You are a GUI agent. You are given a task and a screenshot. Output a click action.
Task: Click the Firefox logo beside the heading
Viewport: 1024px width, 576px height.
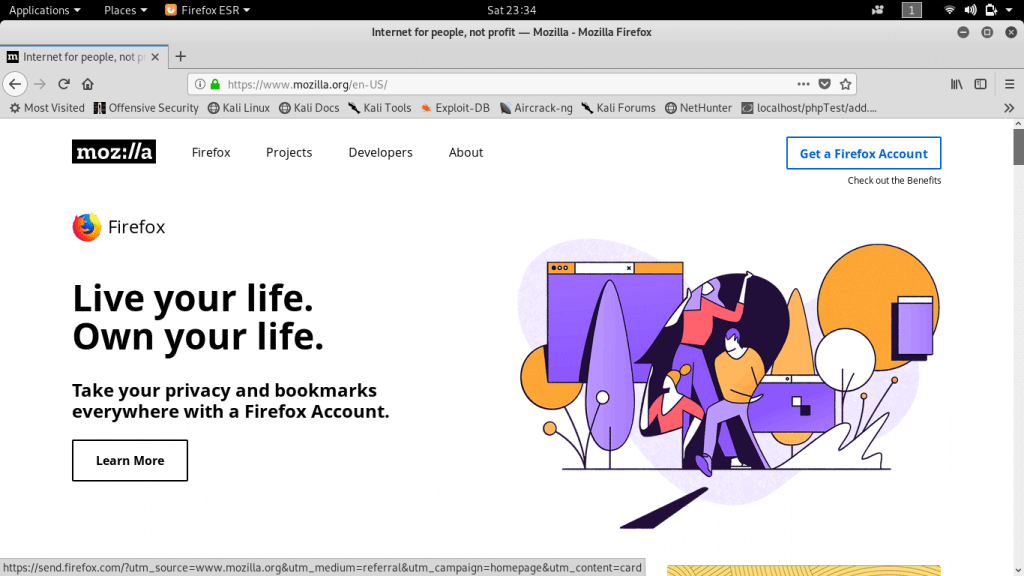click(x=87, y=227)
